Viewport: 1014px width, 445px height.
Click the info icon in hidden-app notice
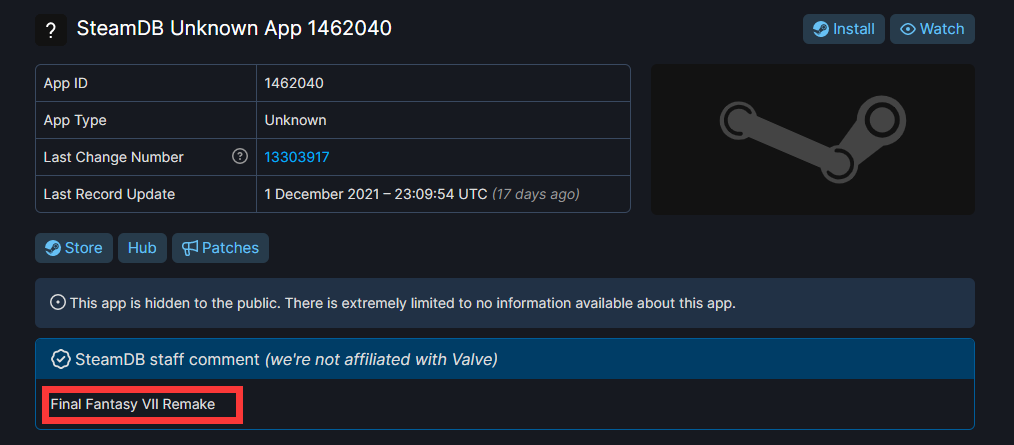tap(58, 303)
